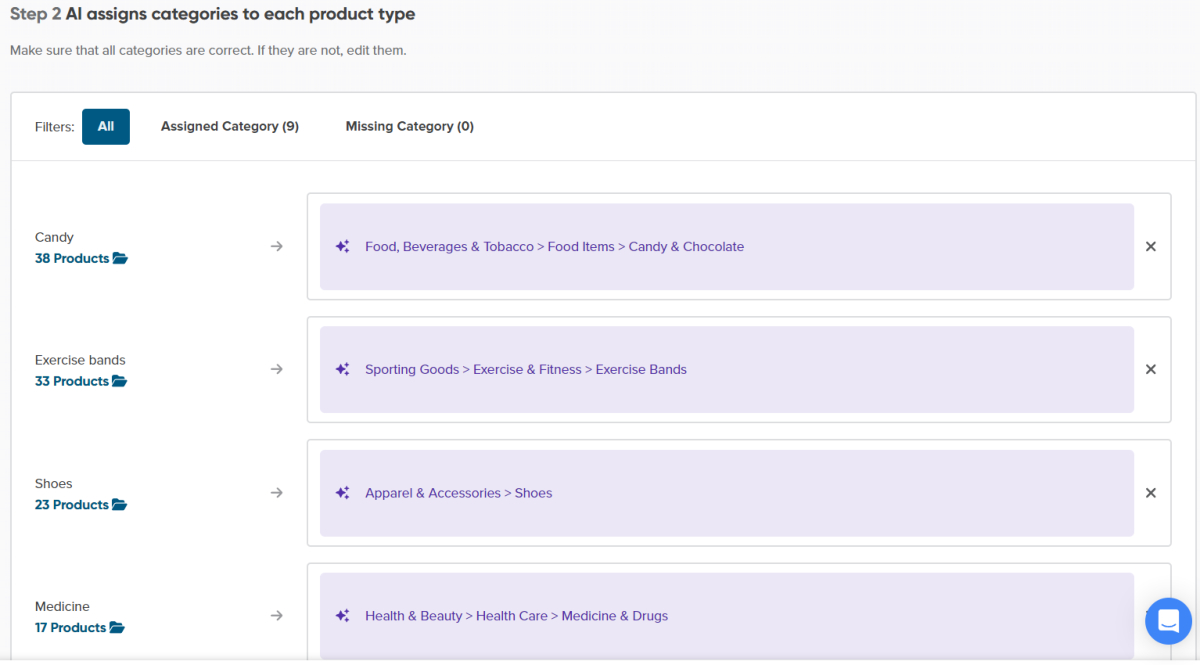1200x665 pixels.
Task: Click the AI sparkle icon in Candy row
Action: pyautogui.click(x=342, y=247)
